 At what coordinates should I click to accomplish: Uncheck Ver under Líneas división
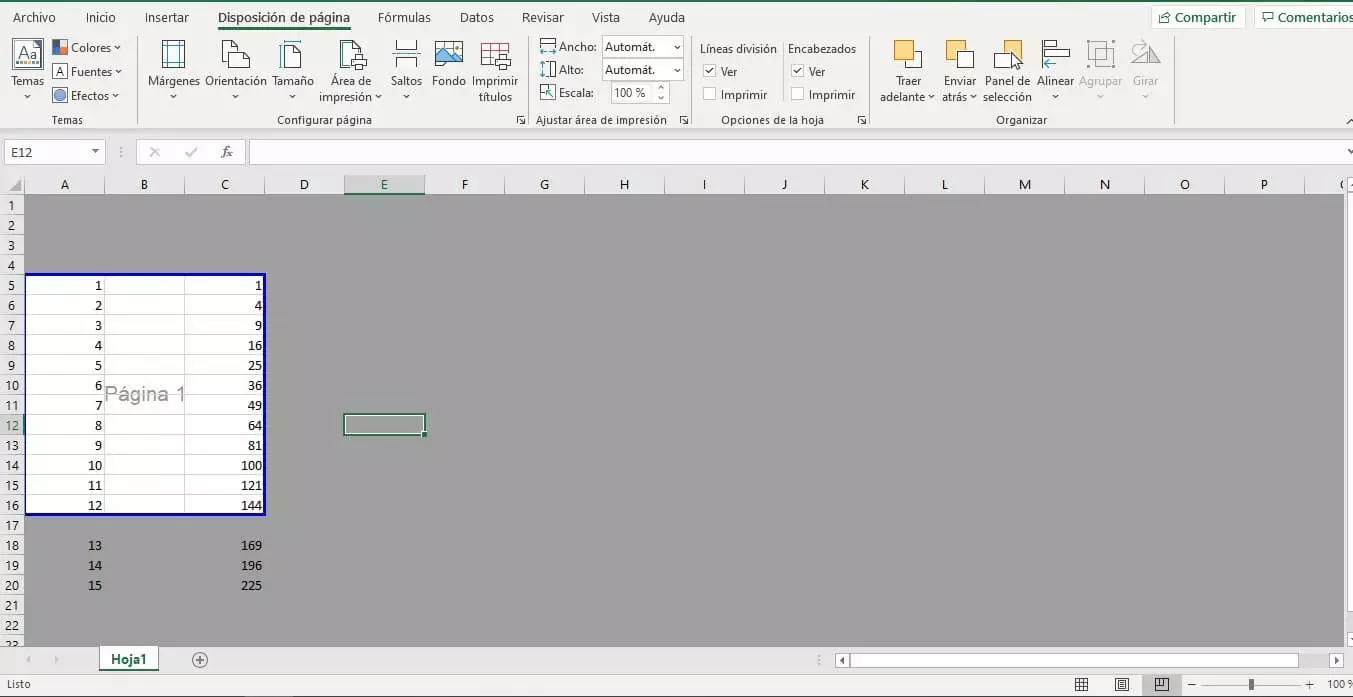pyautogui.click(x=710, y=71)
